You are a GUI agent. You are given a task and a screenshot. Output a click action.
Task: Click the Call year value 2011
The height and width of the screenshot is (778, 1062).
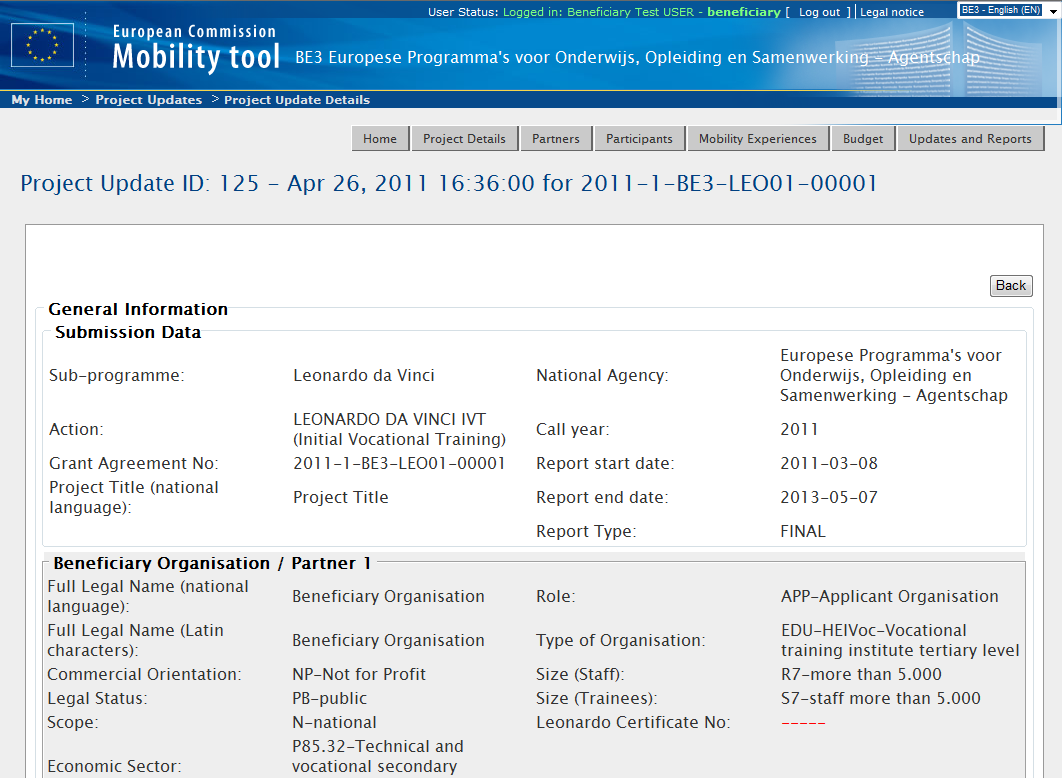coord(799,430)
